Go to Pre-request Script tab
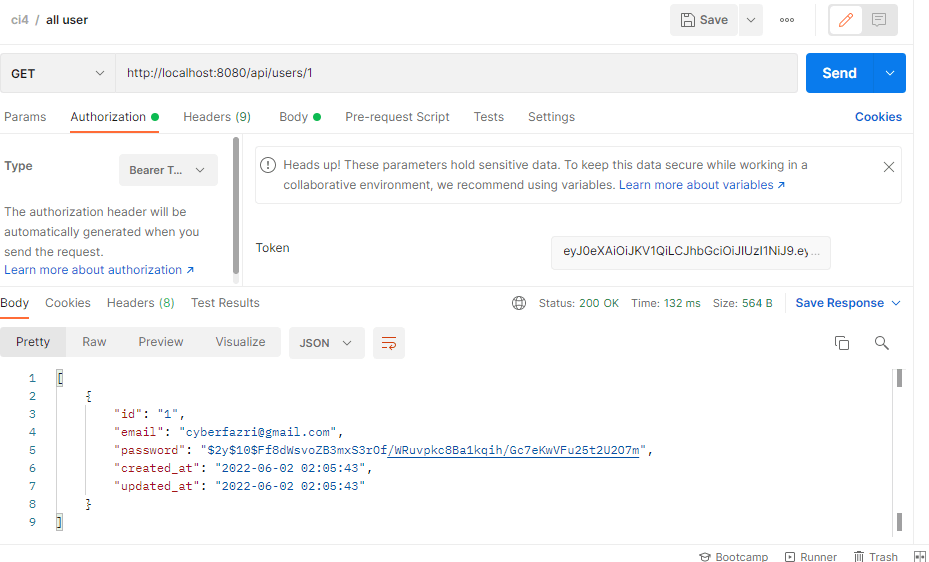The height and width of the screenshot is (562, 929). [397, 117]
